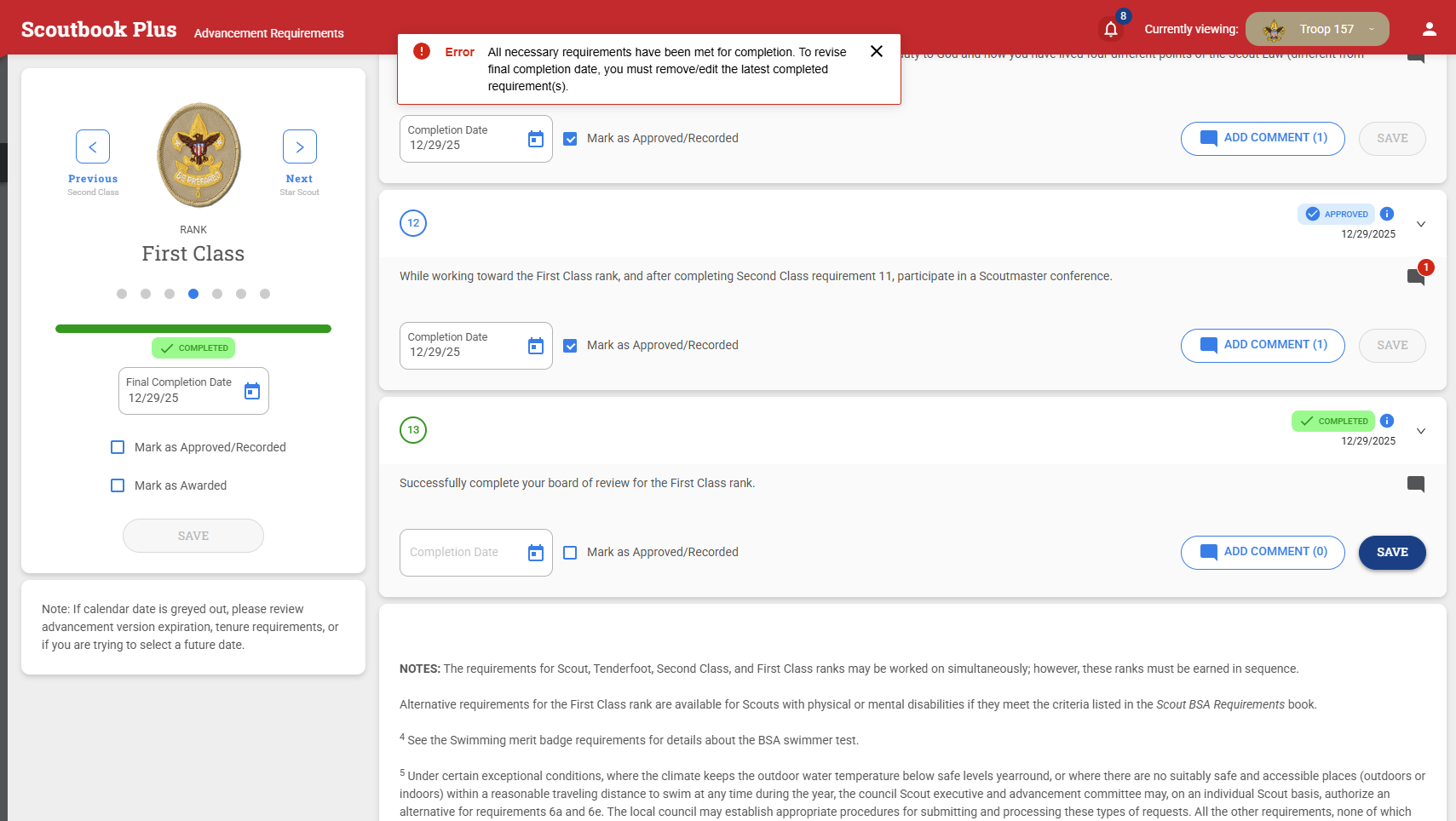Select sixth rank pagination dot

pyautogui.click(x=241, y=294)
